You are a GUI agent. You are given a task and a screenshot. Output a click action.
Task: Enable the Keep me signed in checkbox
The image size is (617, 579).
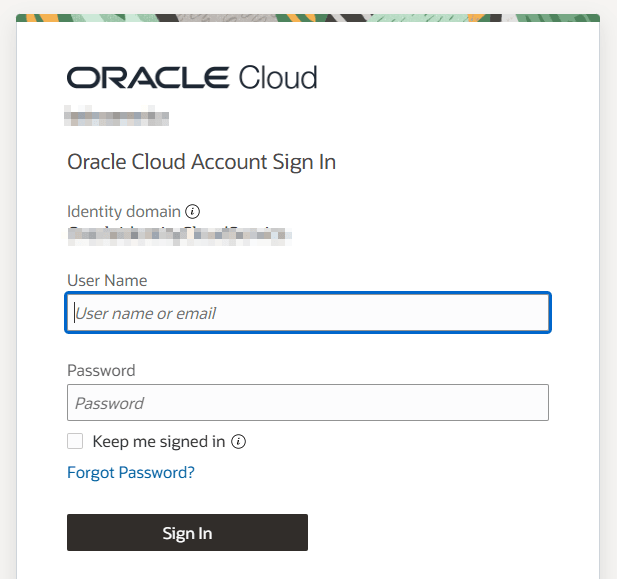75,441
